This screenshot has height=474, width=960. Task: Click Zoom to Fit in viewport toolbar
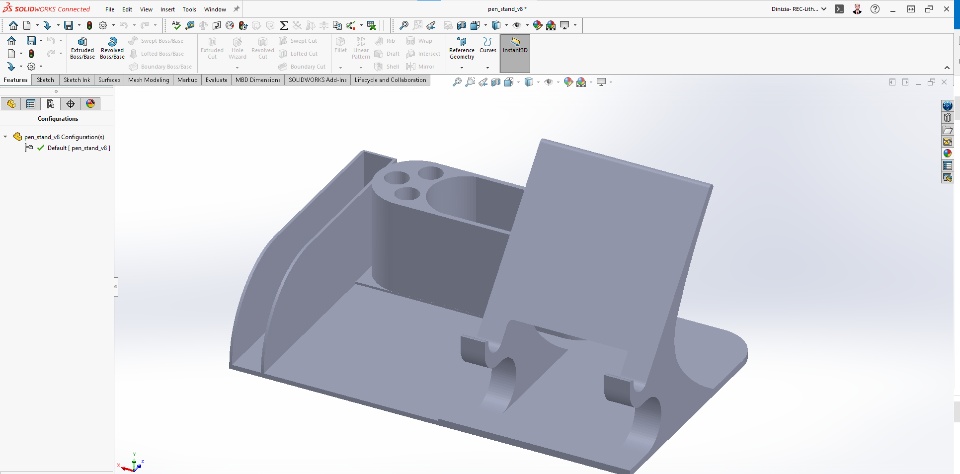click(x=457, y=82)
